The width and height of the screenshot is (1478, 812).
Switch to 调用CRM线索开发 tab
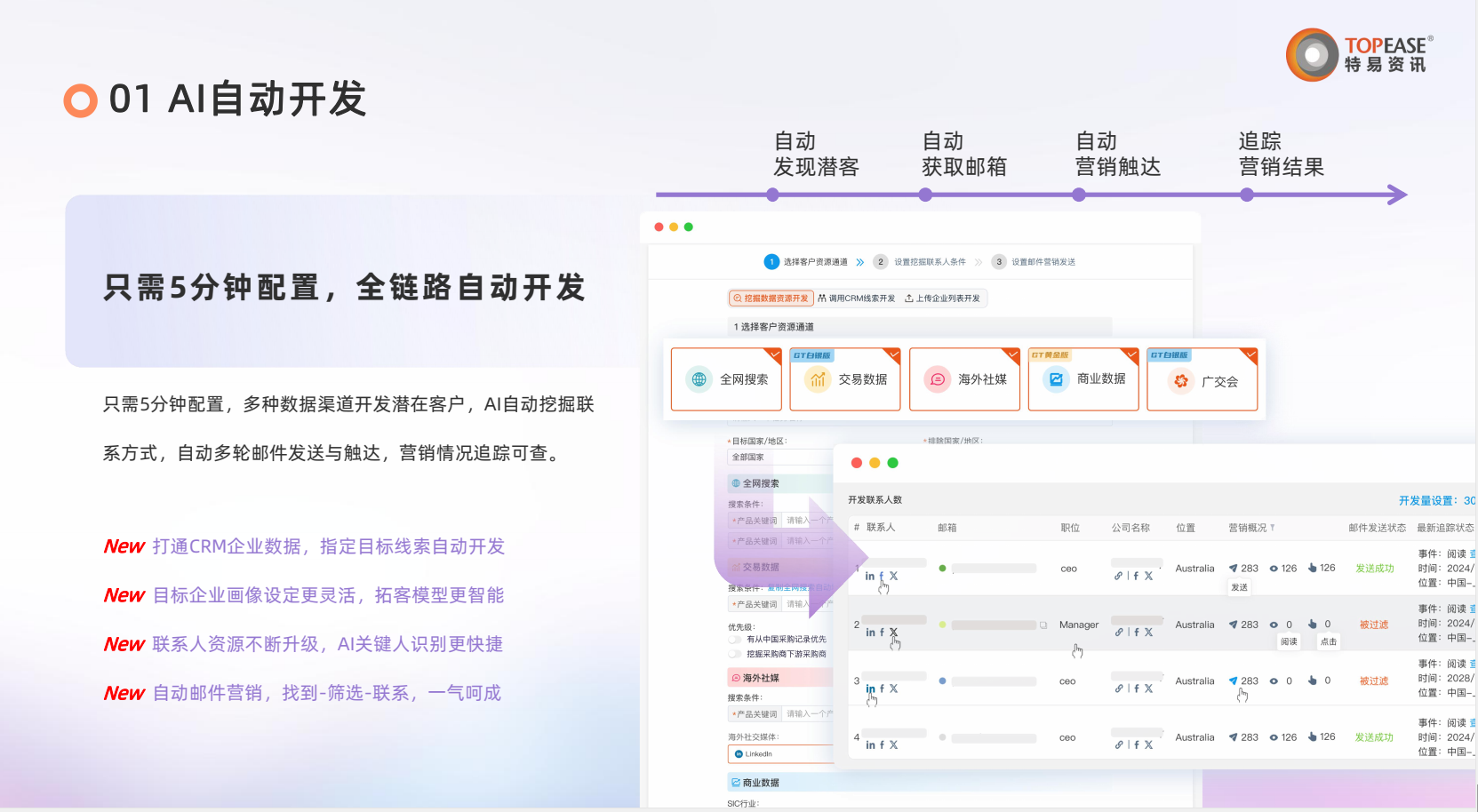tap(857, 299)
